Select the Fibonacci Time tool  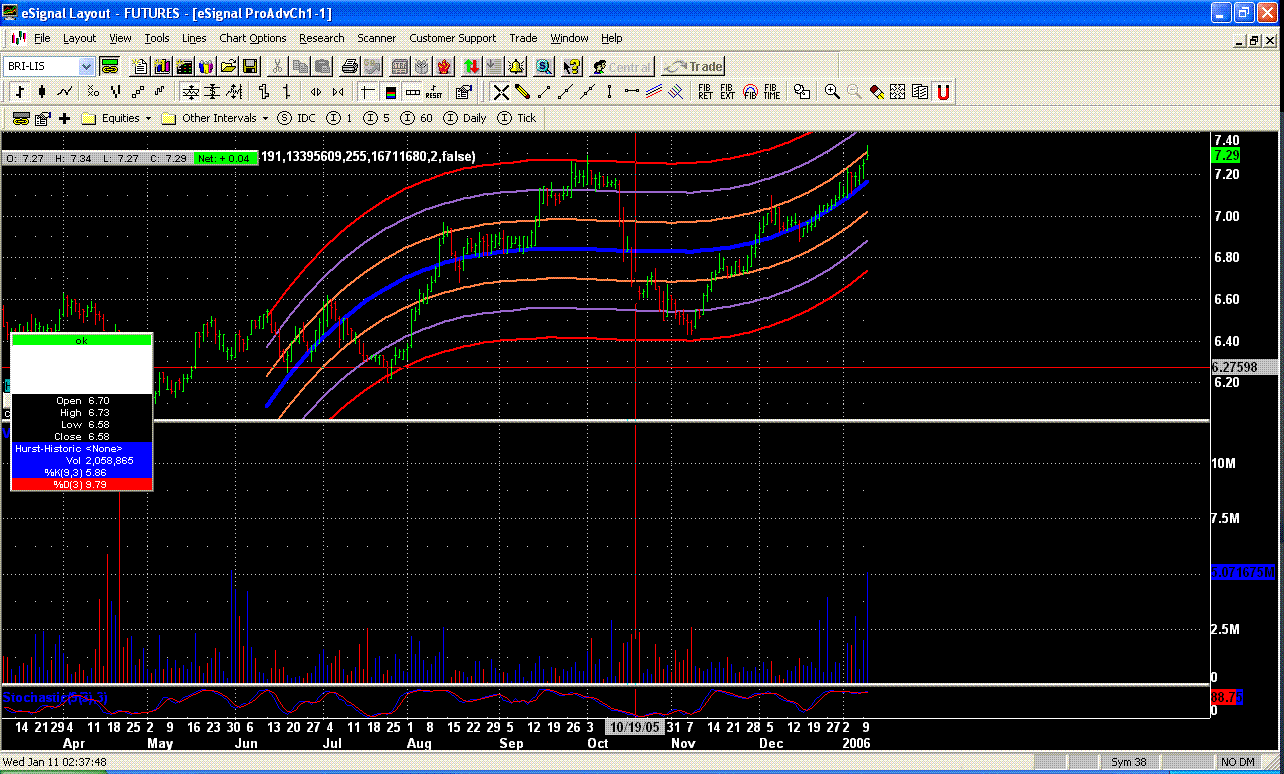(x=771, y=92)
